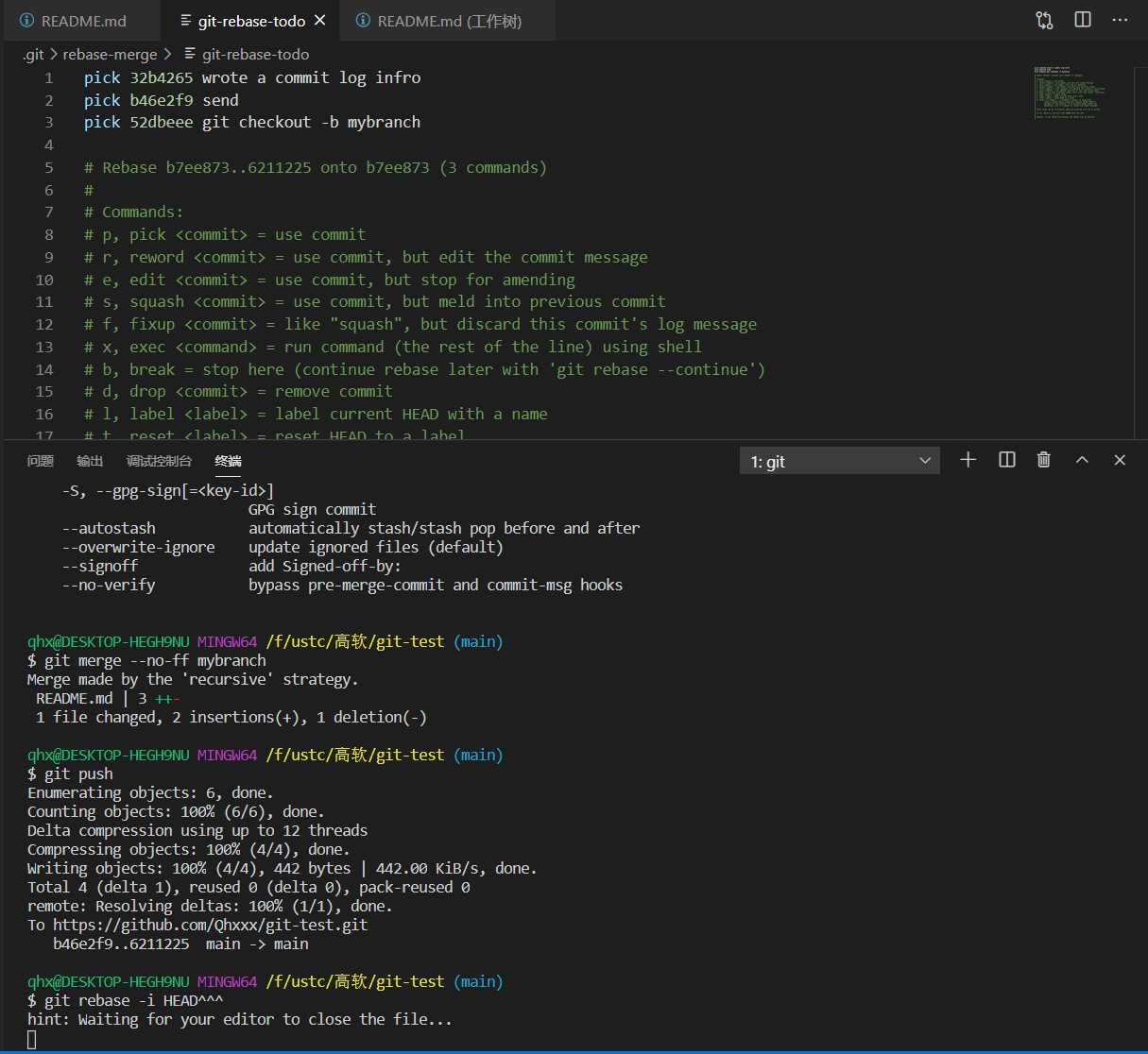
Task: Split the terminal pane
Action: click(1007, 460)
